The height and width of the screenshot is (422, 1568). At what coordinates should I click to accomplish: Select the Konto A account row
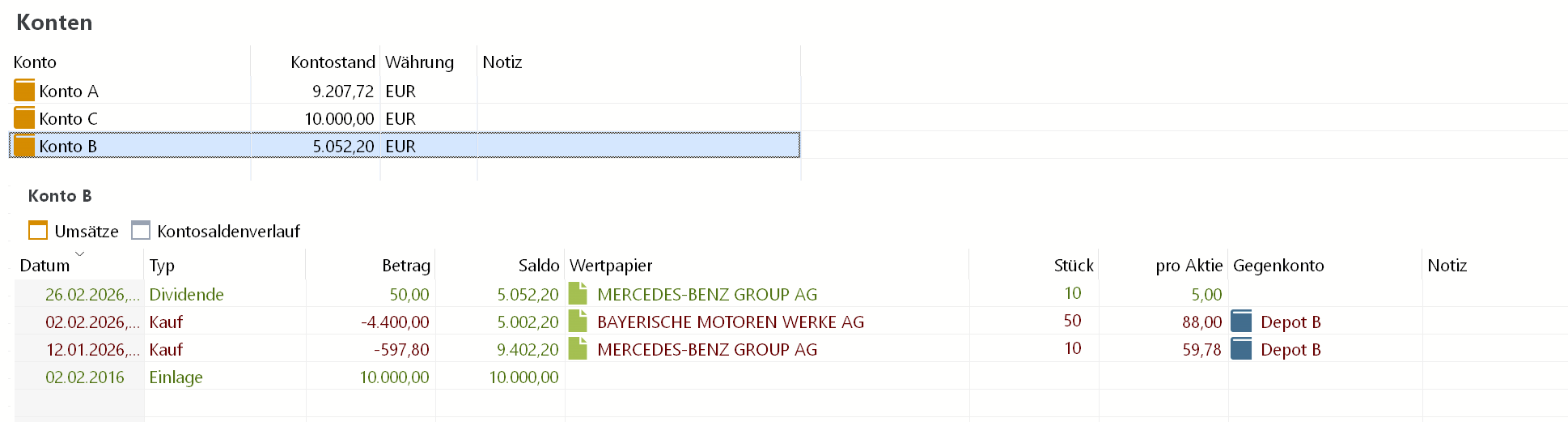coord(129,91)
